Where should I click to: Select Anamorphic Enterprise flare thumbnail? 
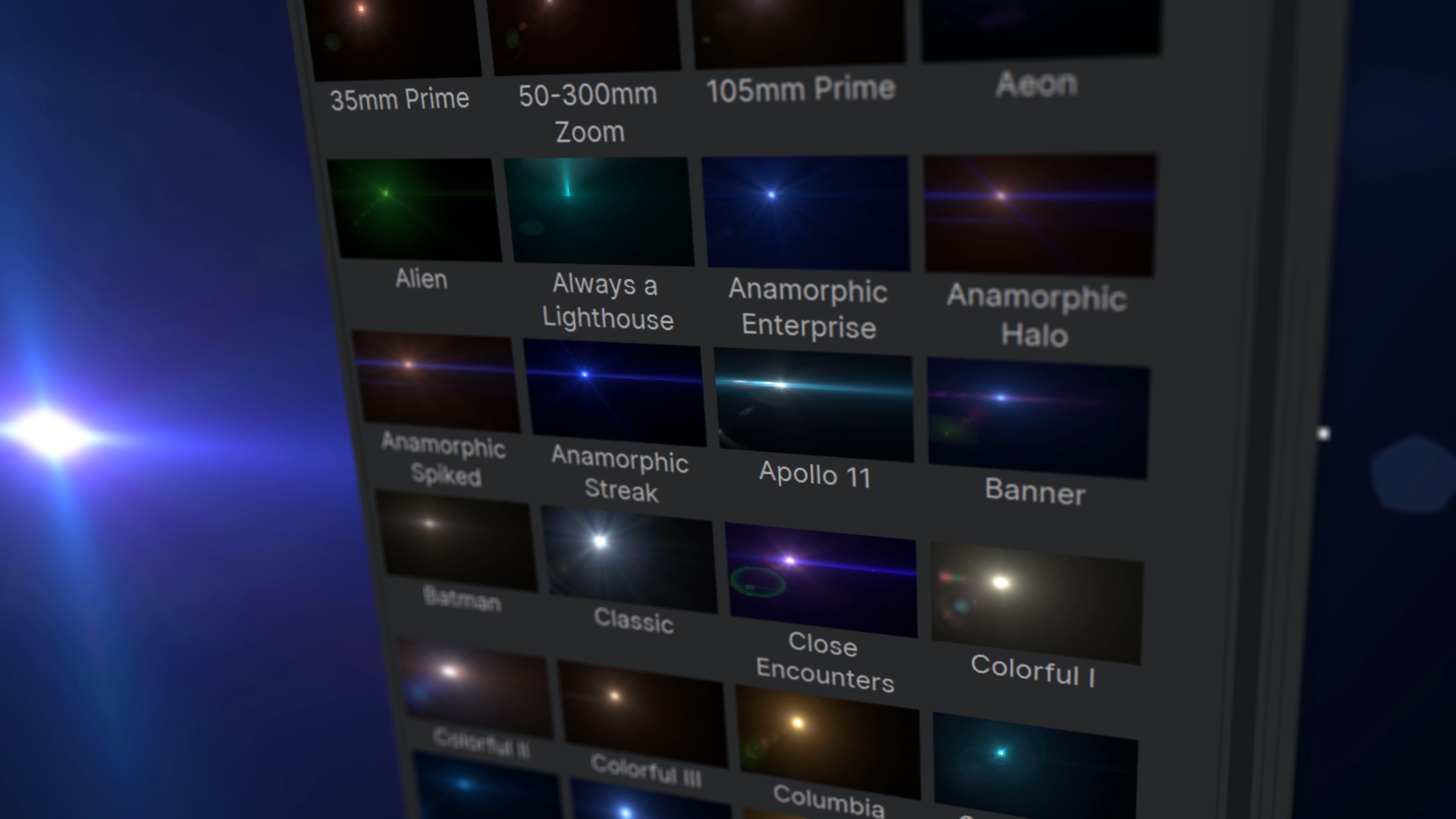pos(806,213)
